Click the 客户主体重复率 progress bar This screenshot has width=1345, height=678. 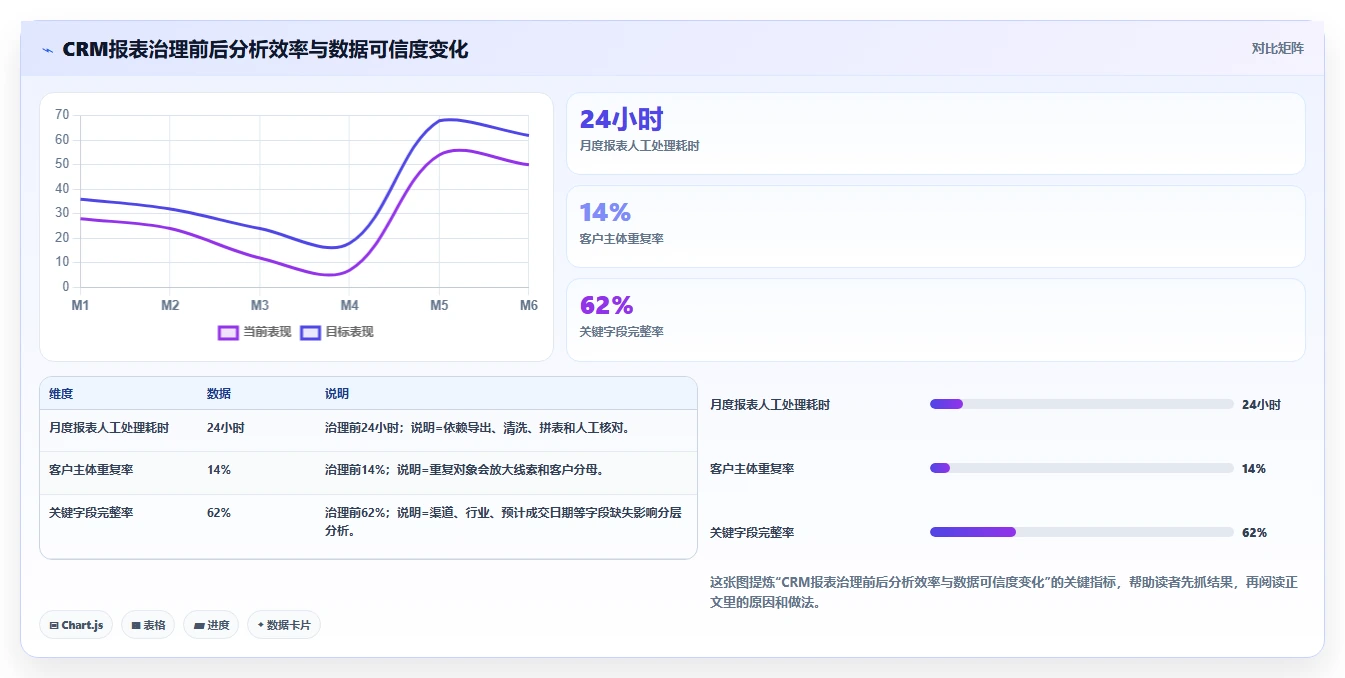point(1082,468)
